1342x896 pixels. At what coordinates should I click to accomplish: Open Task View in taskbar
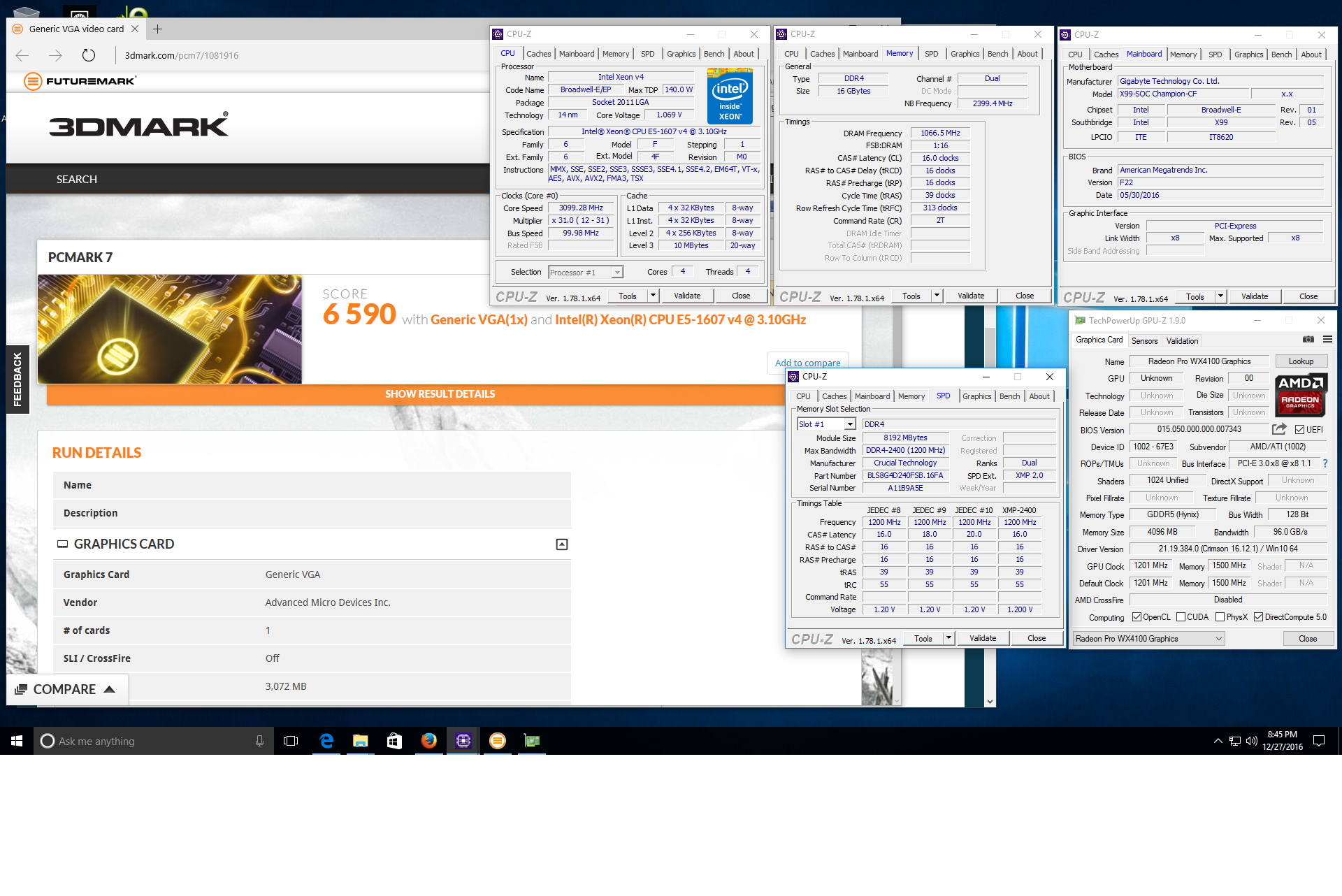pos(291,741)
